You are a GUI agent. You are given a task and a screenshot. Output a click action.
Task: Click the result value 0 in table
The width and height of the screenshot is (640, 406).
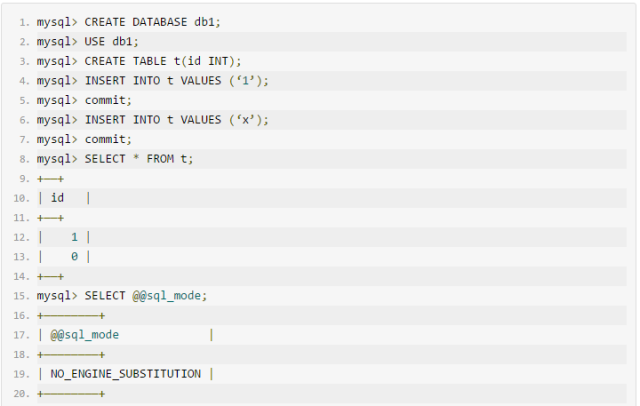(x=74, y=257)
